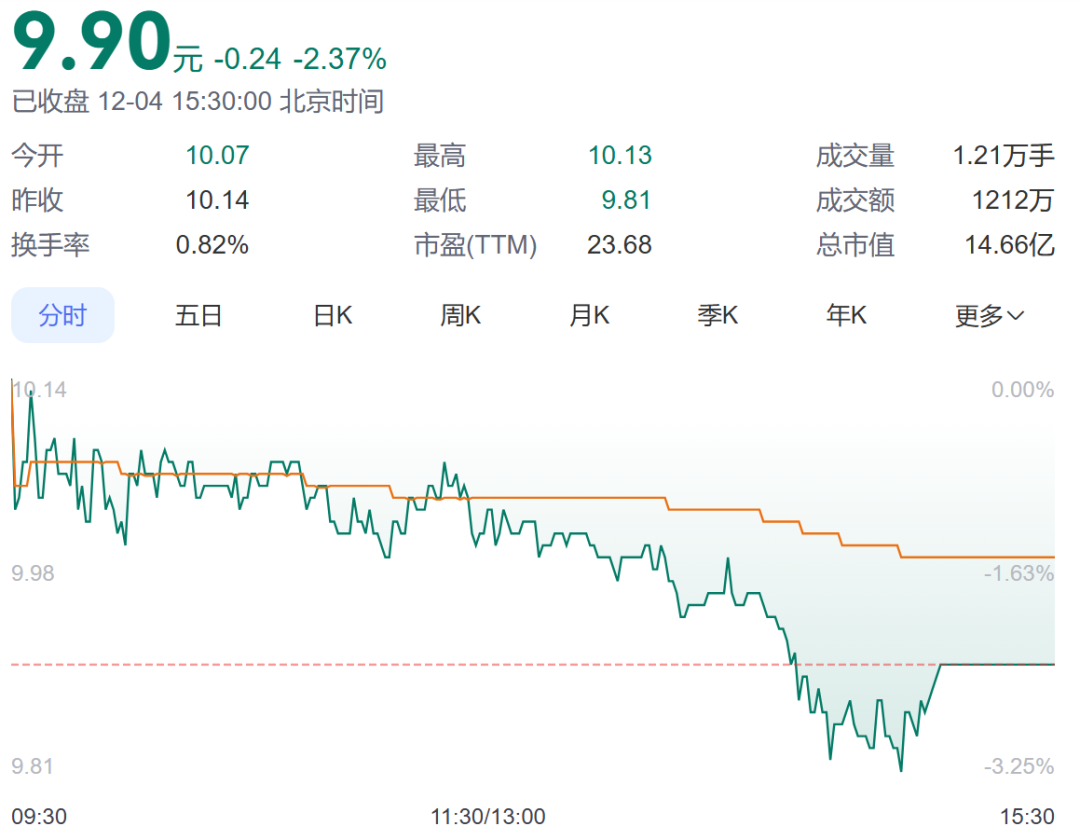1080x840 pixels.
Task: Open the 日K candlestick tab
Action: pos(332,316)
